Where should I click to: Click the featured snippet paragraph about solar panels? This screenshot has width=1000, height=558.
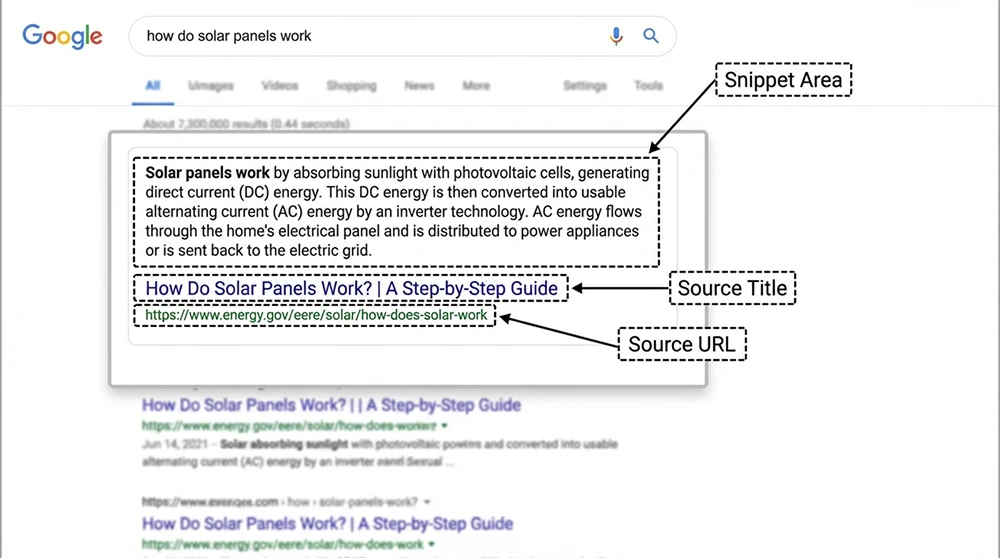click(397, 212)
